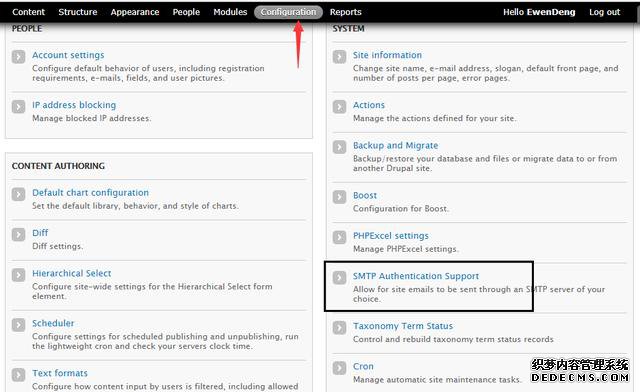Viewport: 640px width, 392px height.
Task: Open the Reports menu
Action: (x=346, y=12)
